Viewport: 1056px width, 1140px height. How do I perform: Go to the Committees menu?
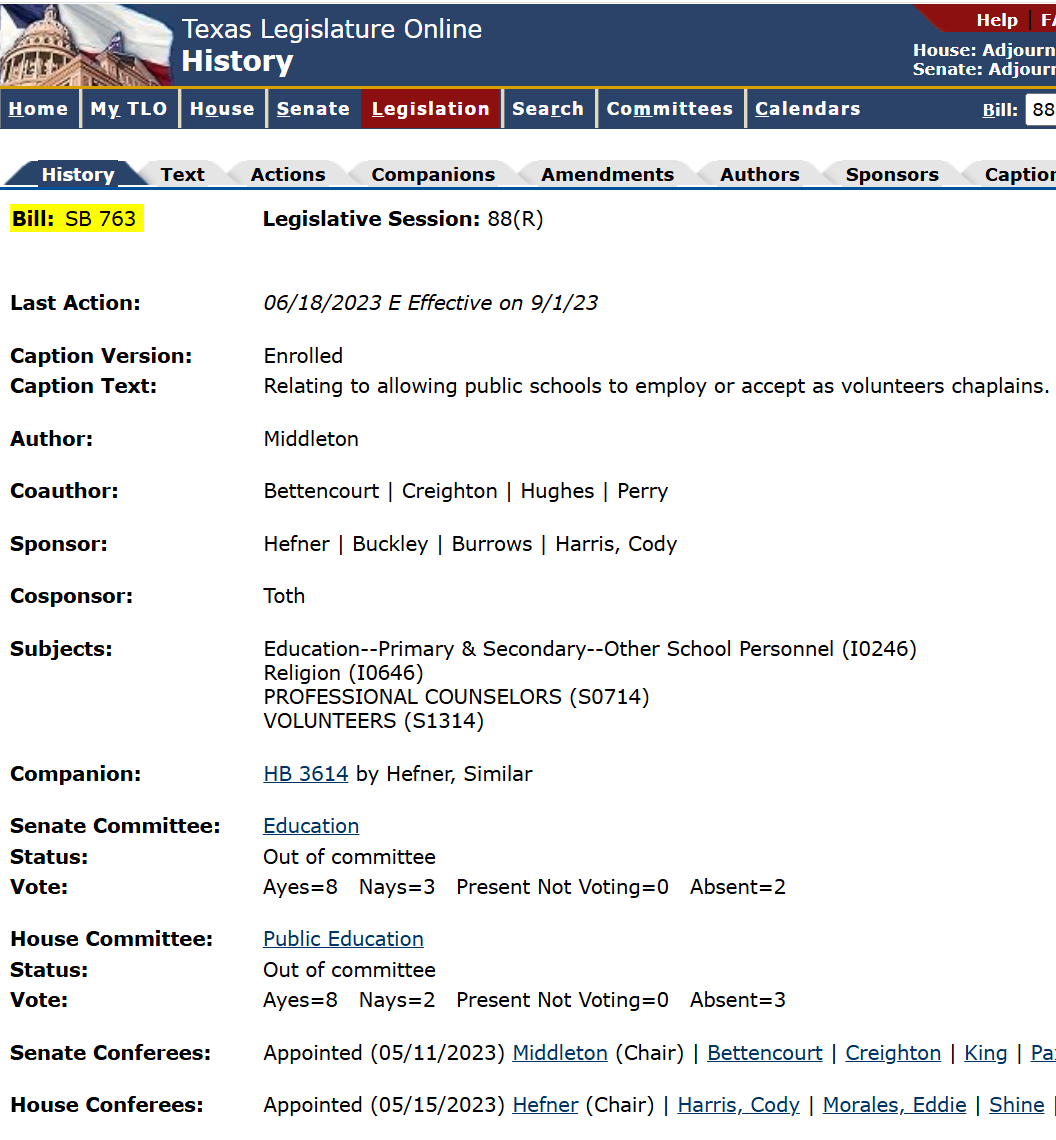[670, 108]
